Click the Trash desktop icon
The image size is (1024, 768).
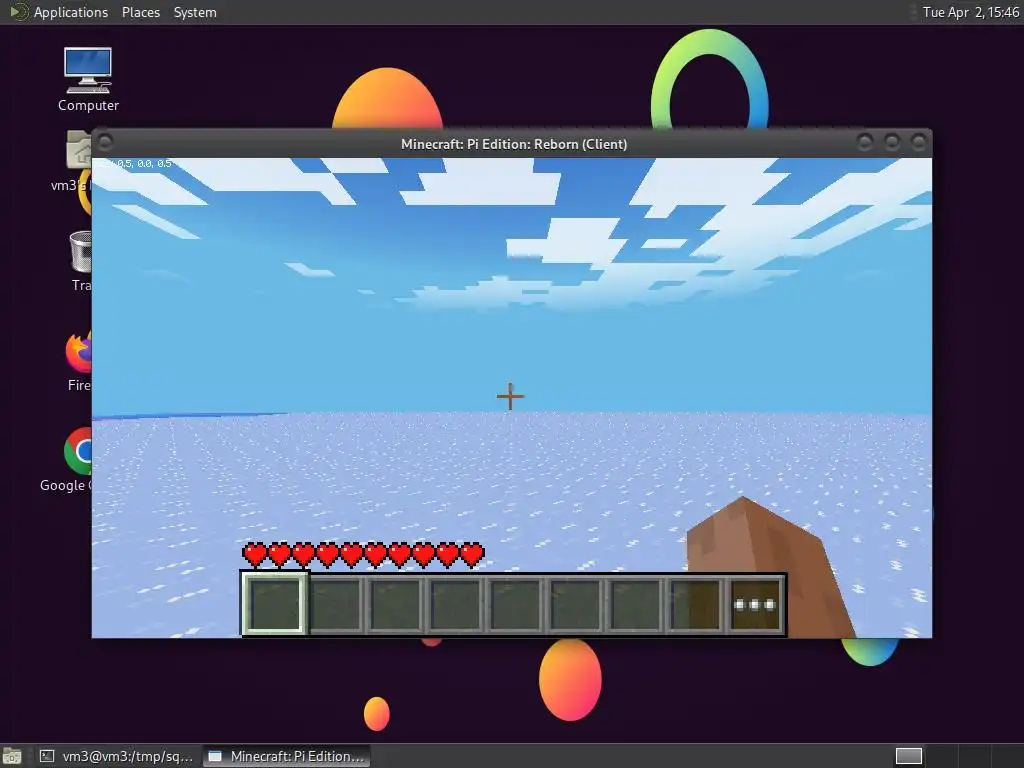pos(81,261)
